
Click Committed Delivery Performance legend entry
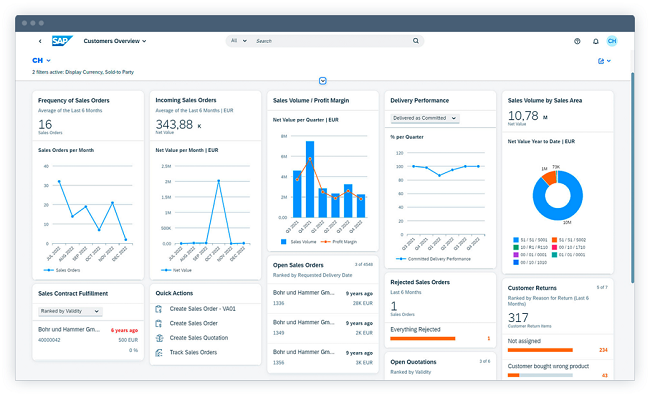(x=433, y=259)
